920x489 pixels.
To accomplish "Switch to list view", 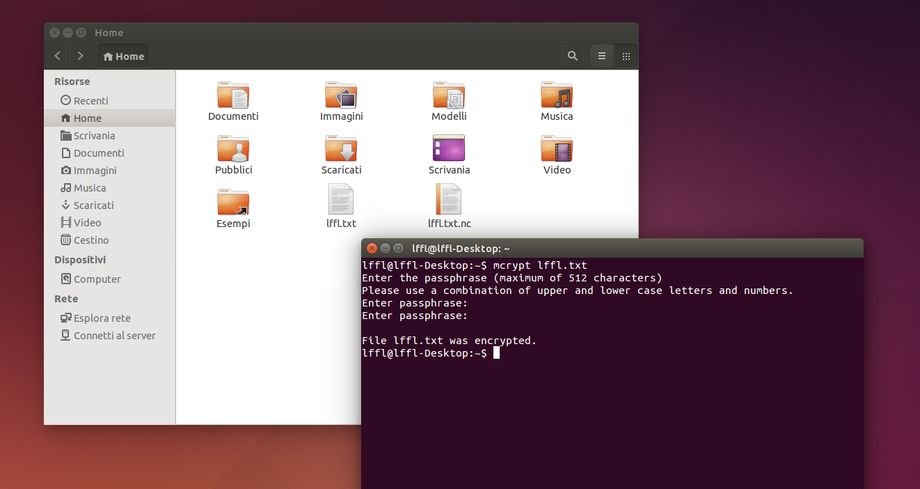I will point(601,56).
